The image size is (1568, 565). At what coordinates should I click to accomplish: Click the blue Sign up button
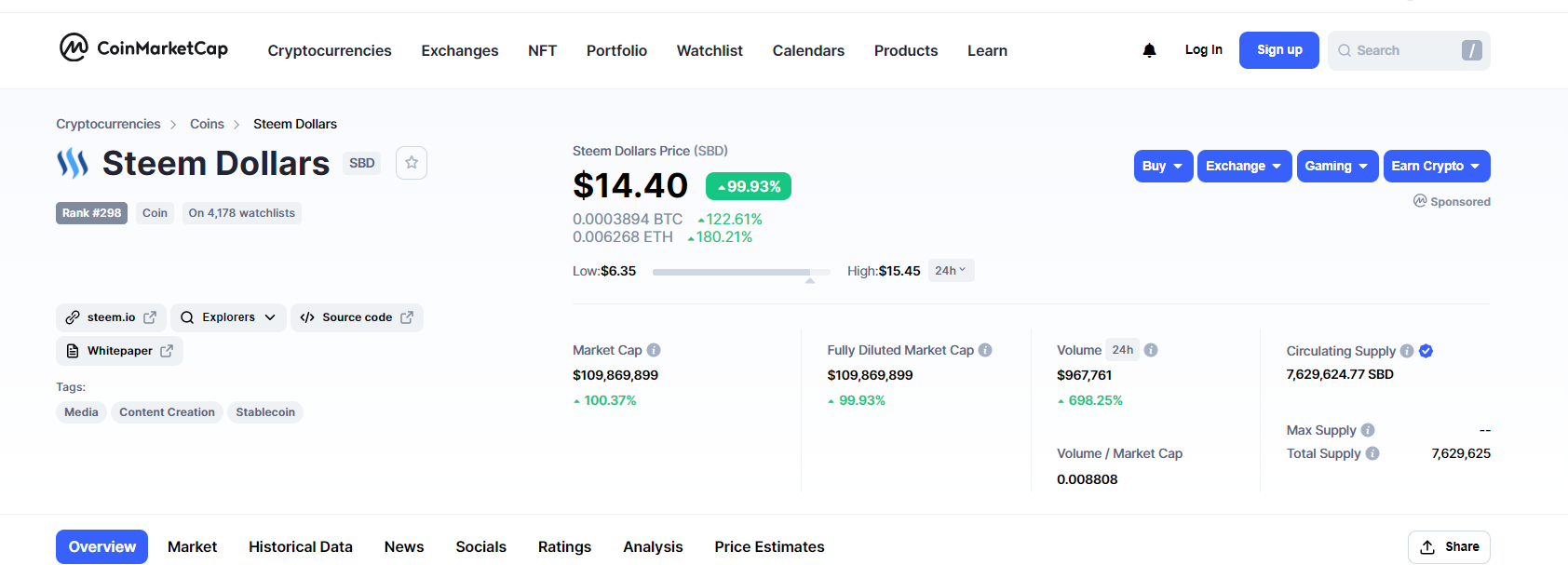tap(1278, 50)
